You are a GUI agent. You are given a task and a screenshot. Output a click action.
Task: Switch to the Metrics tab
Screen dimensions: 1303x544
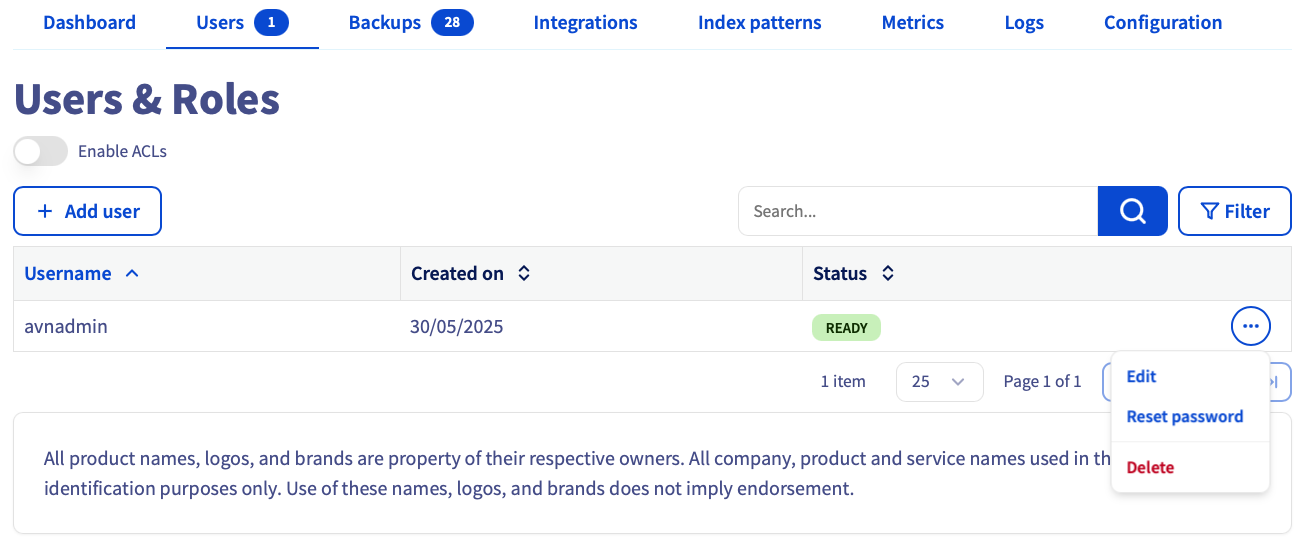click(913, 22)
